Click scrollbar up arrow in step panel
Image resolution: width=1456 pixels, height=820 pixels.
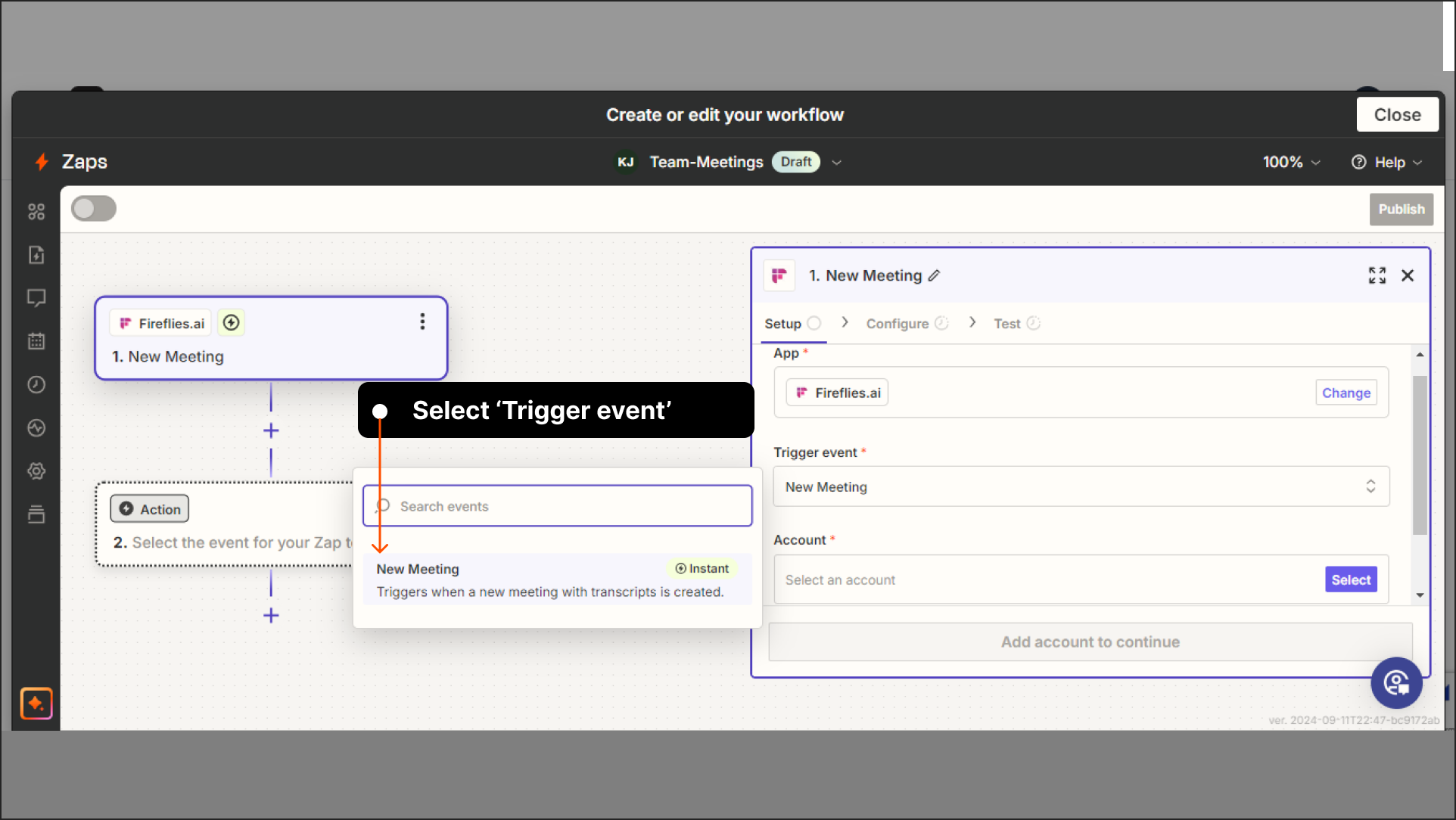pos(1420,354)
